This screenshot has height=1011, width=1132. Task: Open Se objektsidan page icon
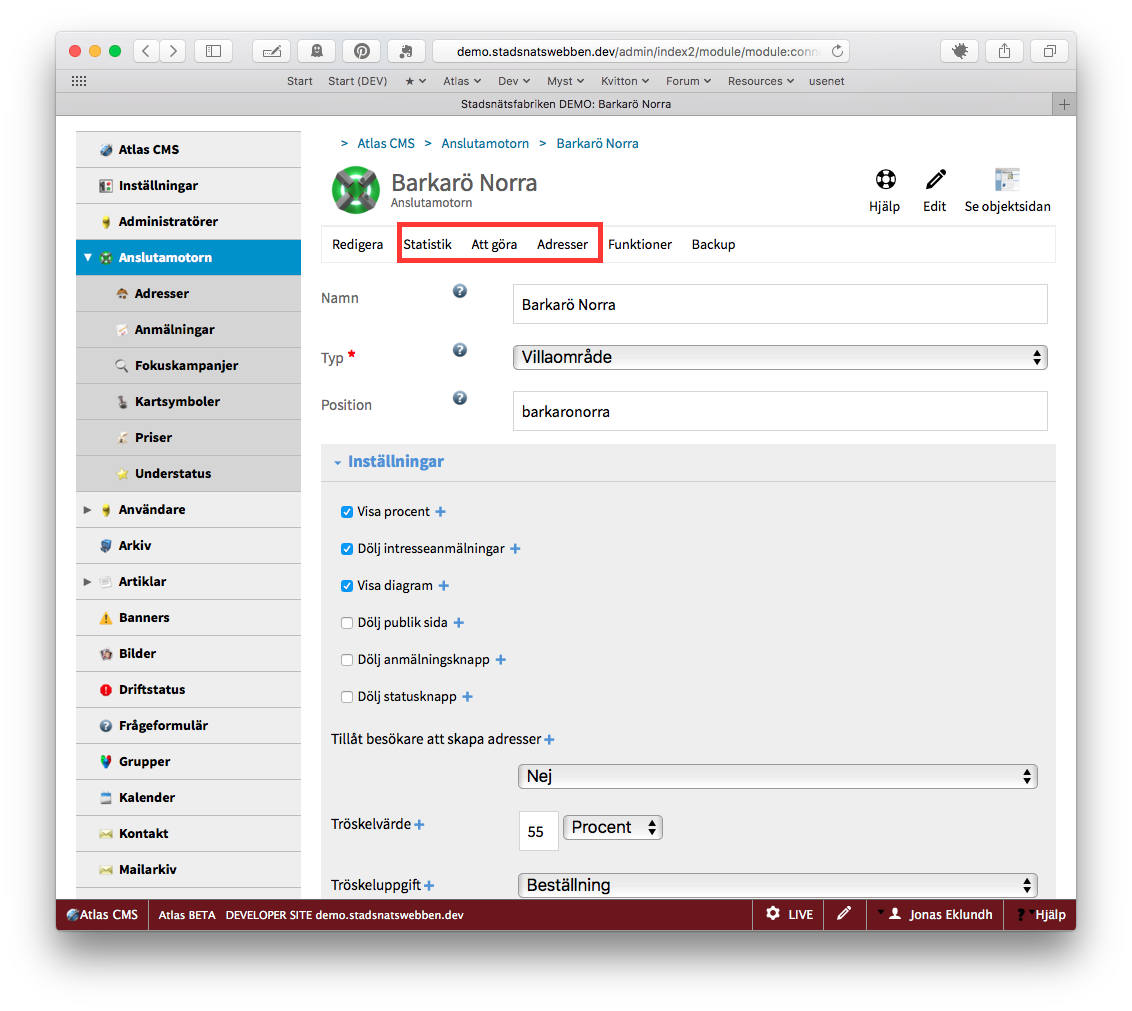(1006, 181)
